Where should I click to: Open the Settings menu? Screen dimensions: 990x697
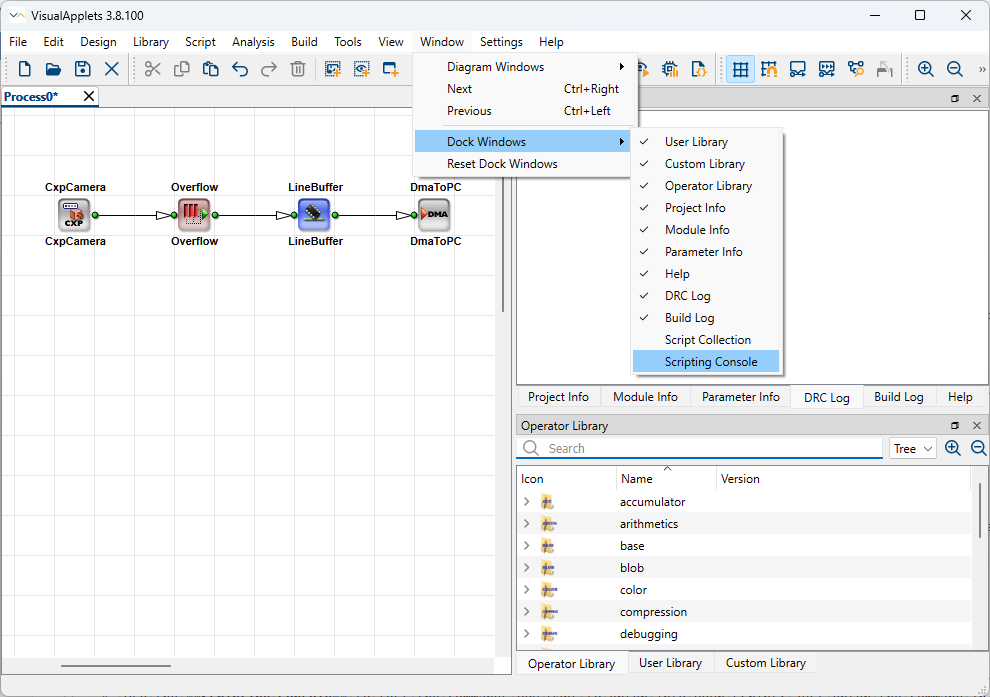tap(501, 42)
